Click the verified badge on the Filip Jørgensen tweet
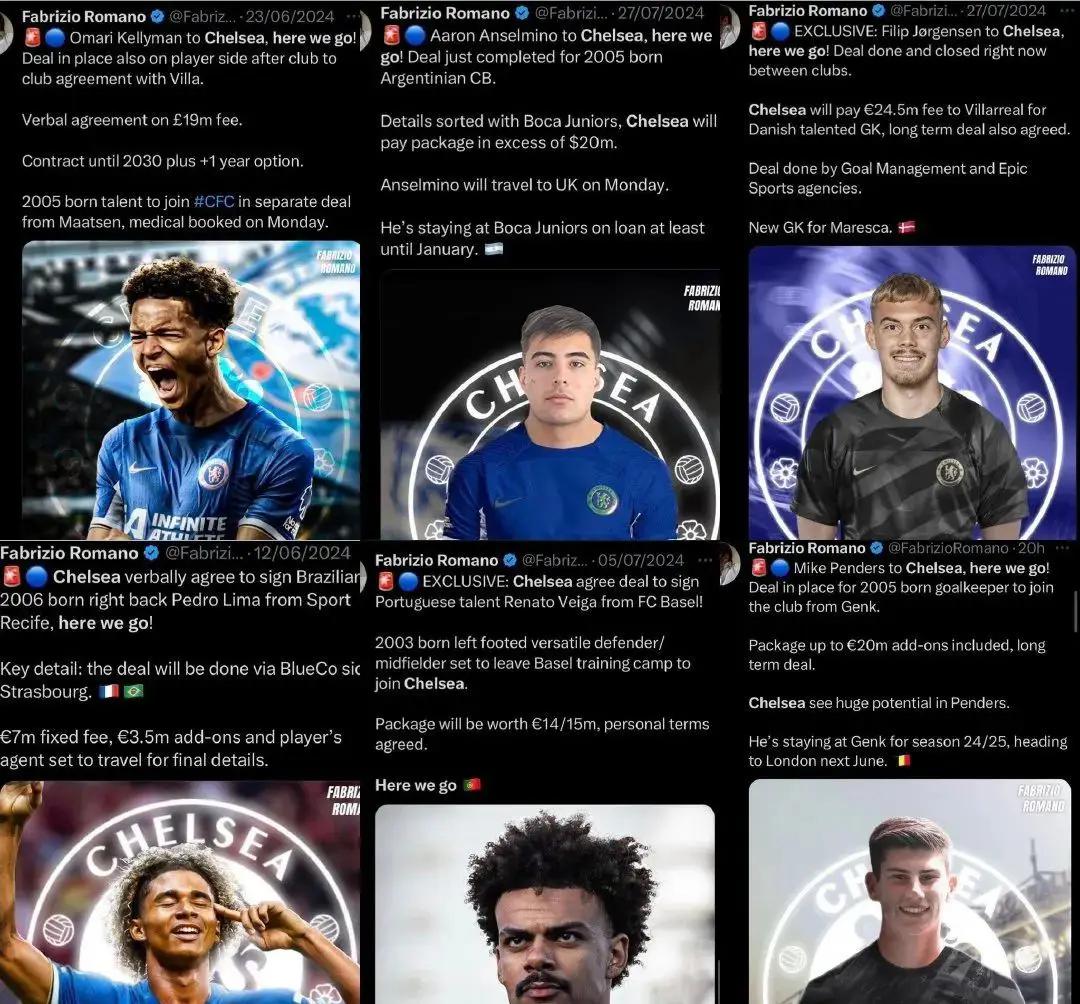 878,10
